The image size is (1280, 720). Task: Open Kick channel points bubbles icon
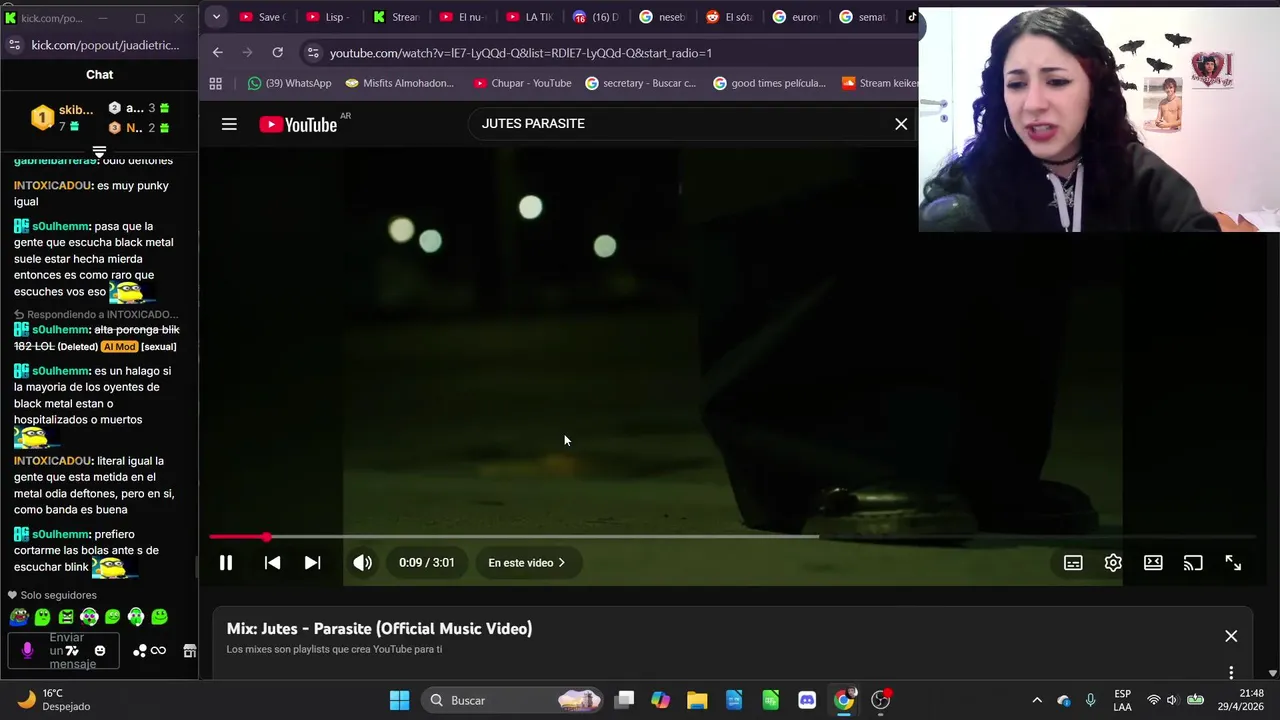coord(140,651)
